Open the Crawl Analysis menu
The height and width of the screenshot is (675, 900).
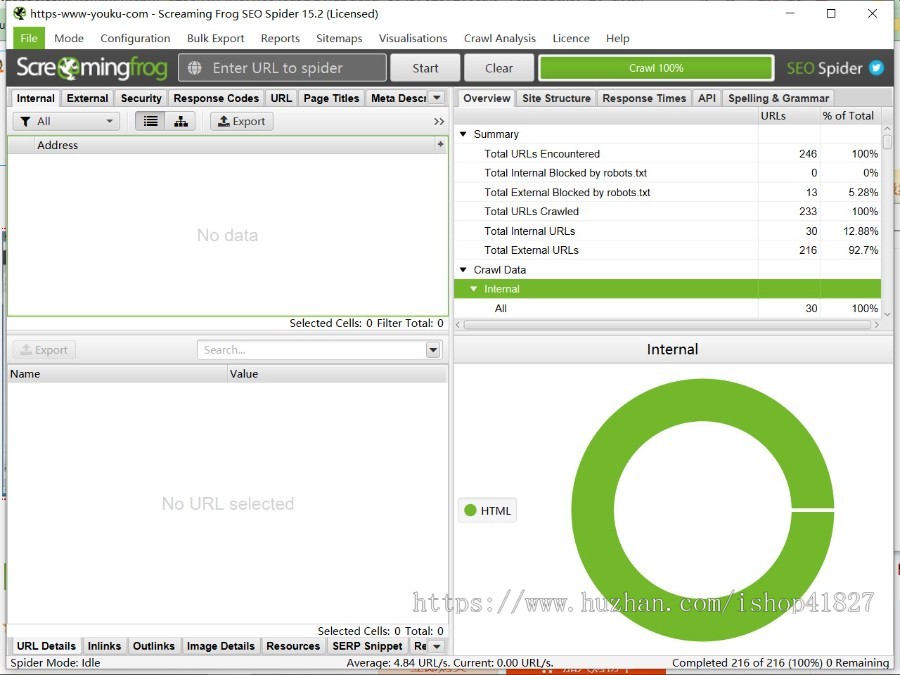(x=499, y=38)
